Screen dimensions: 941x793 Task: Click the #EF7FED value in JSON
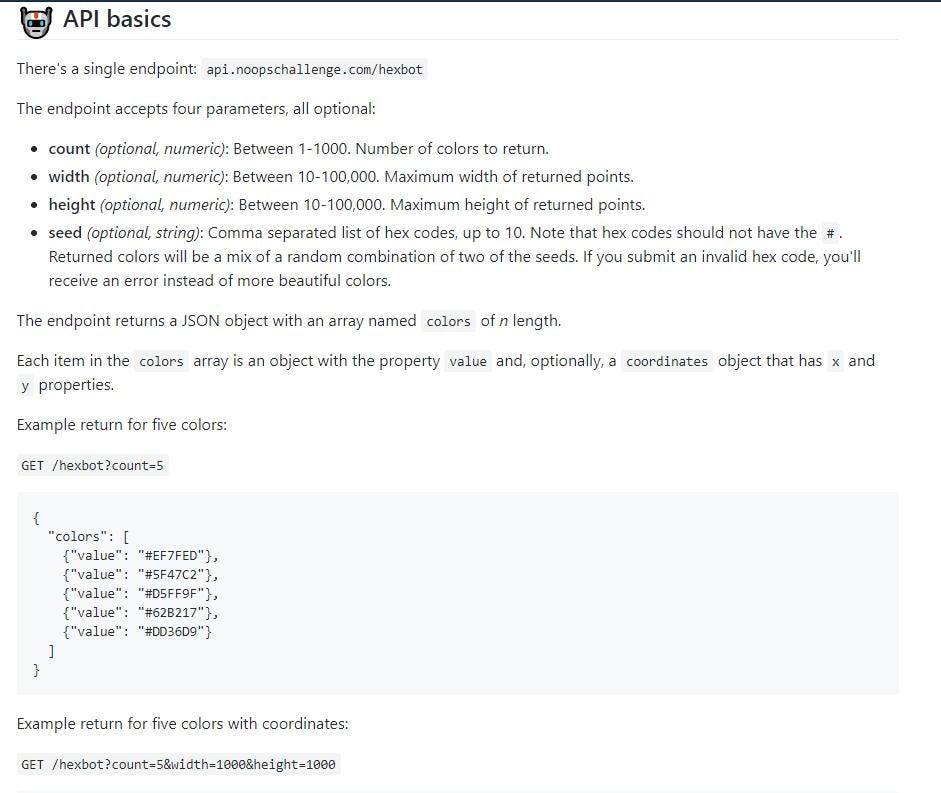pyautogui.click(x=178, y=555)
